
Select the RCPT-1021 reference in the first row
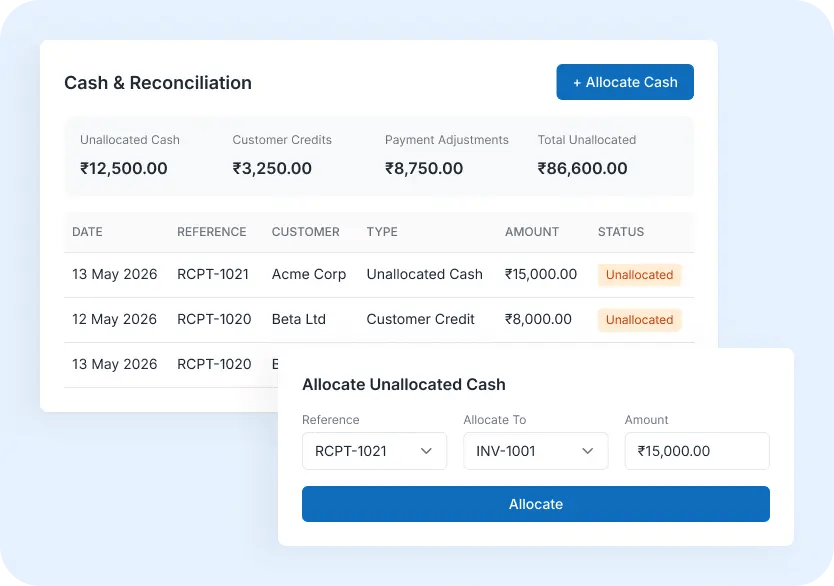(213, 274)
